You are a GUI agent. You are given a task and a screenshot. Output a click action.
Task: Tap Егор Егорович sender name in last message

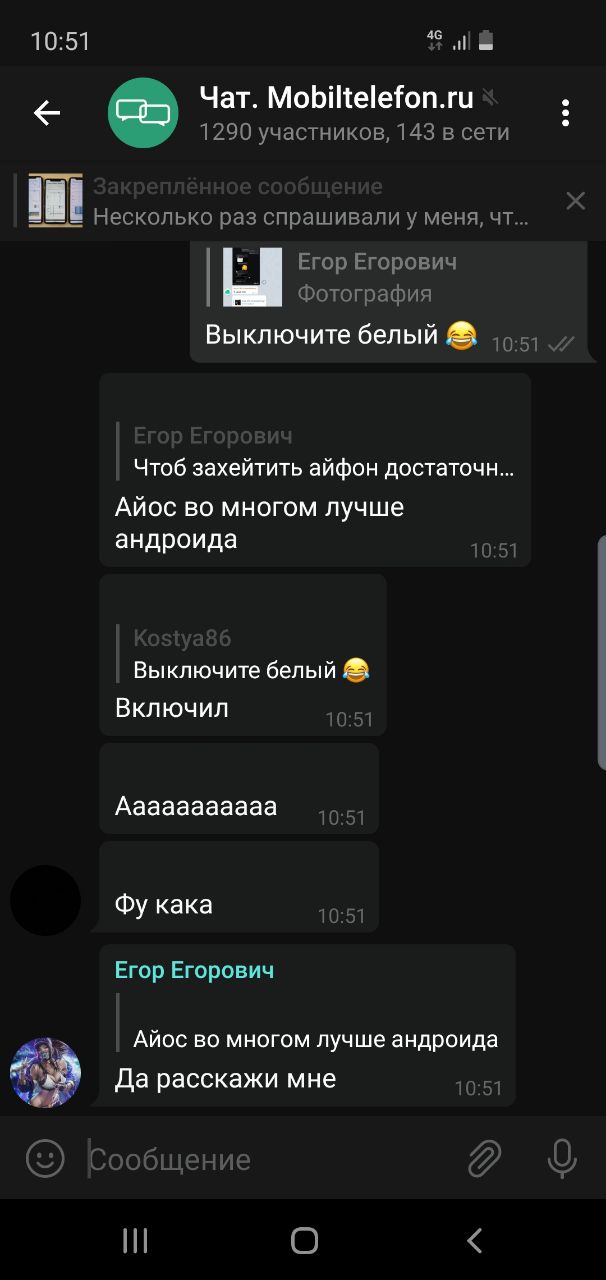tap(194, 970)
